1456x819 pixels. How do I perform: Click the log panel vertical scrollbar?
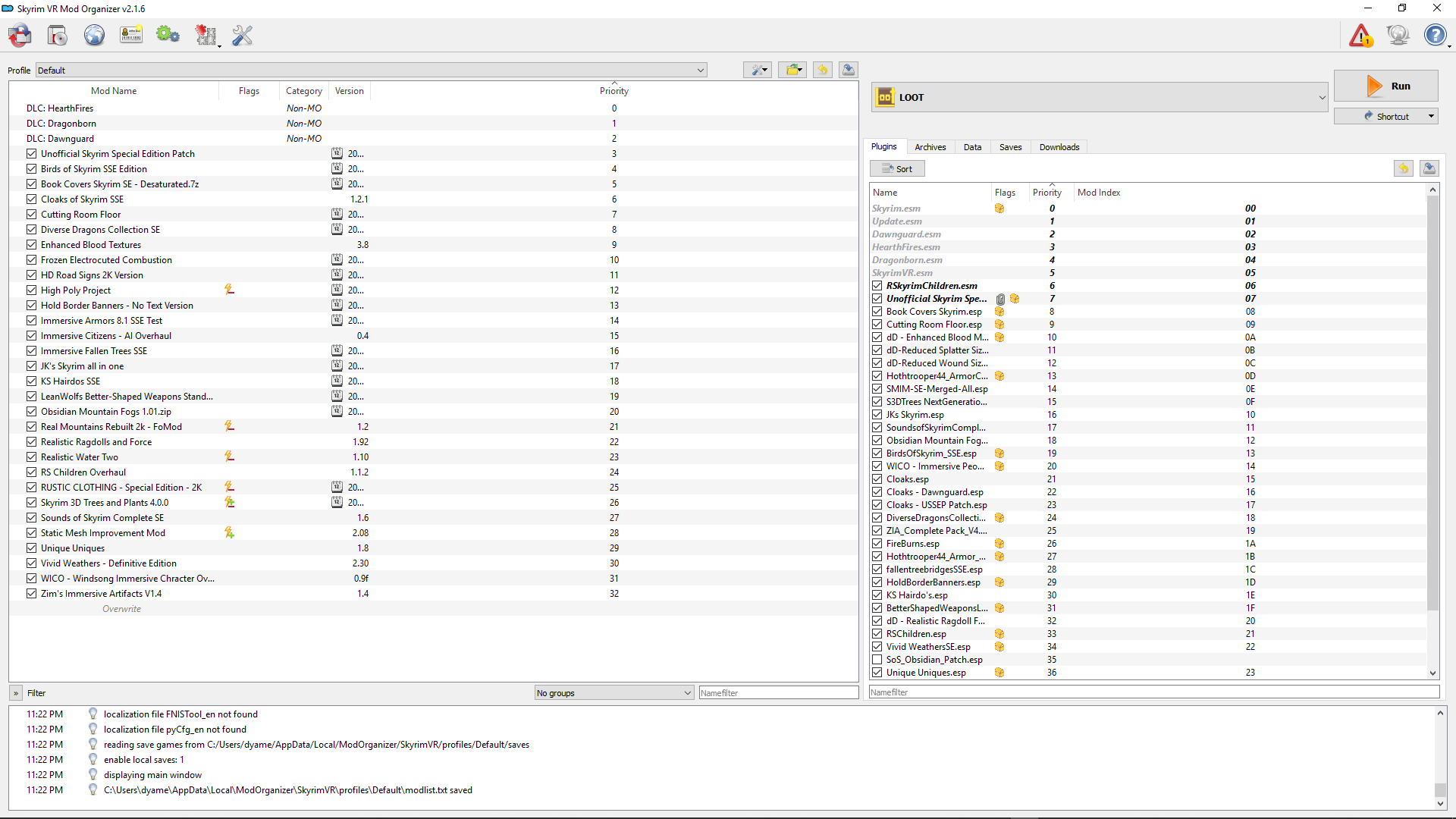[x=1440, y=791]
